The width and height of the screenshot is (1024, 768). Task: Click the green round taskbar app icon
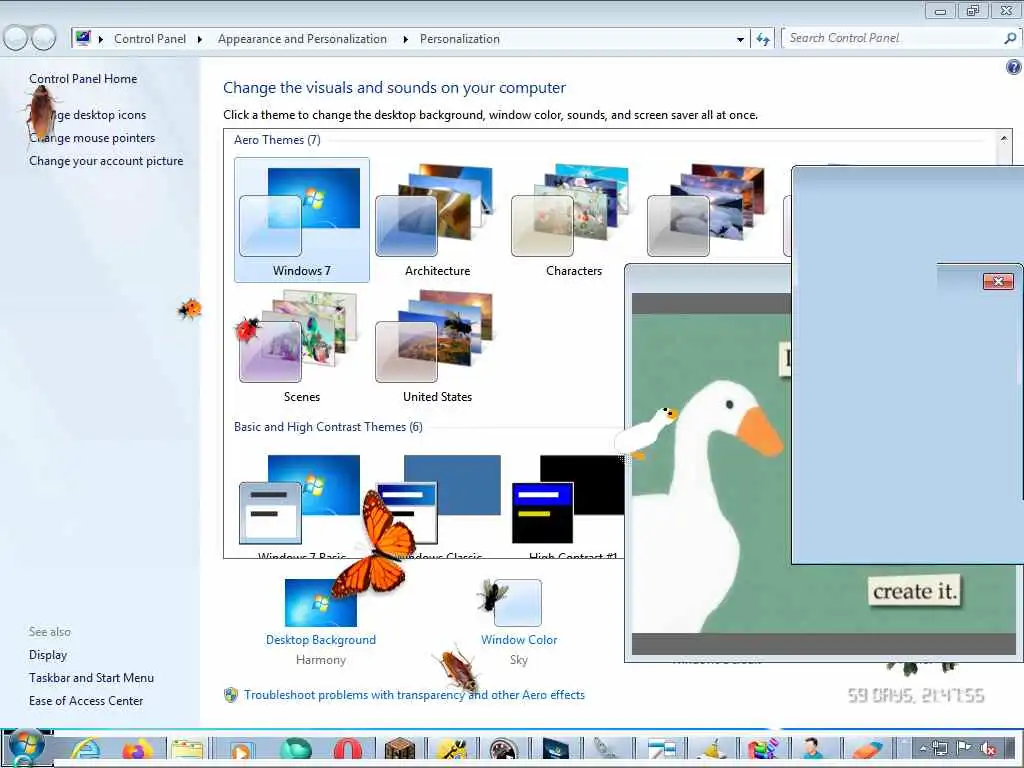(x=295, y=750)
